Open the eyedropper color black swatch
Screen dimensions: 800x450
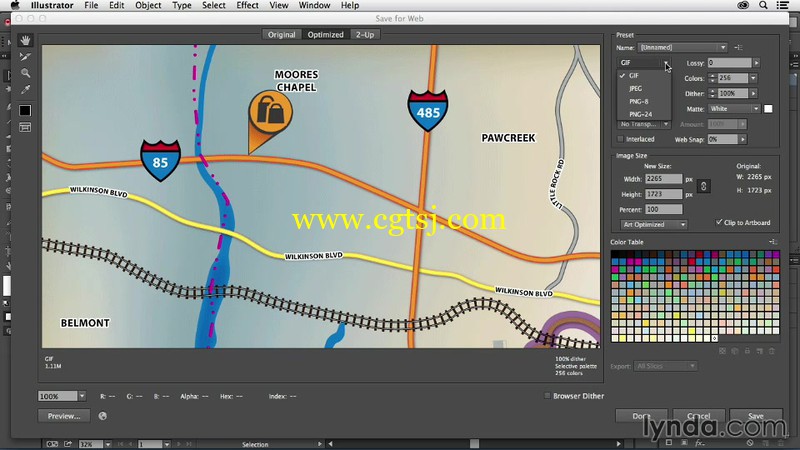(25, 110)
